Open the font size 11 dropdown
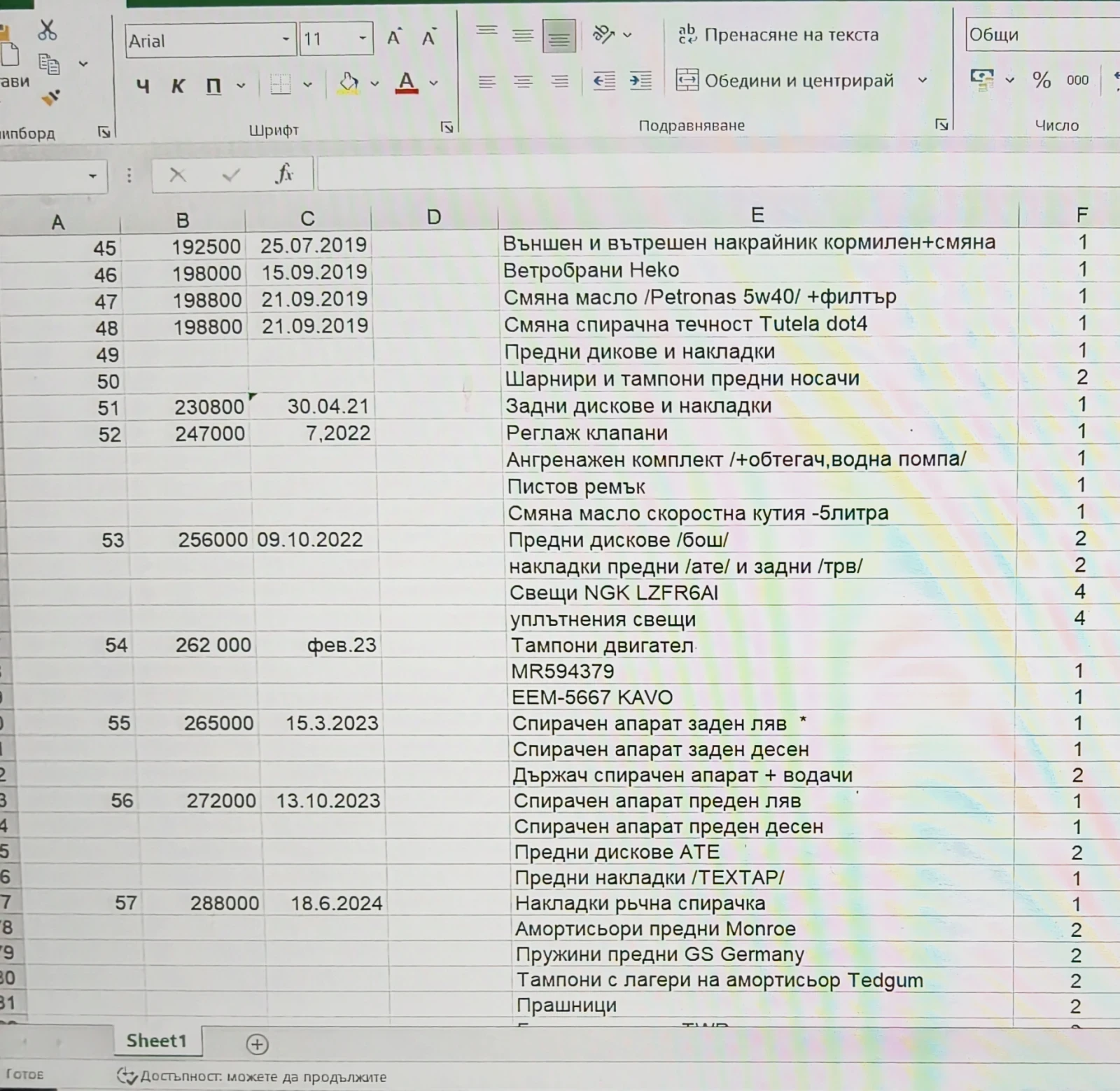 pos(363,39)
